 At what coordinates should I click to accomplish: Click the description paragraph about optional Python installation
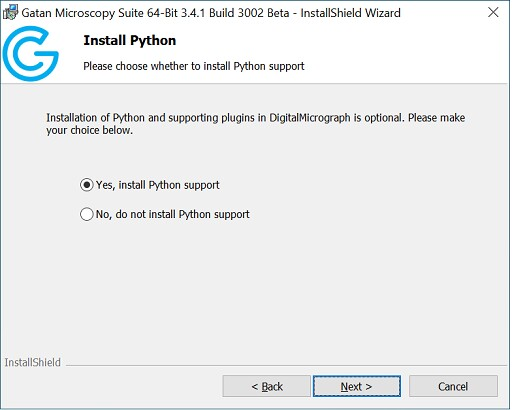tap(256, 124)
